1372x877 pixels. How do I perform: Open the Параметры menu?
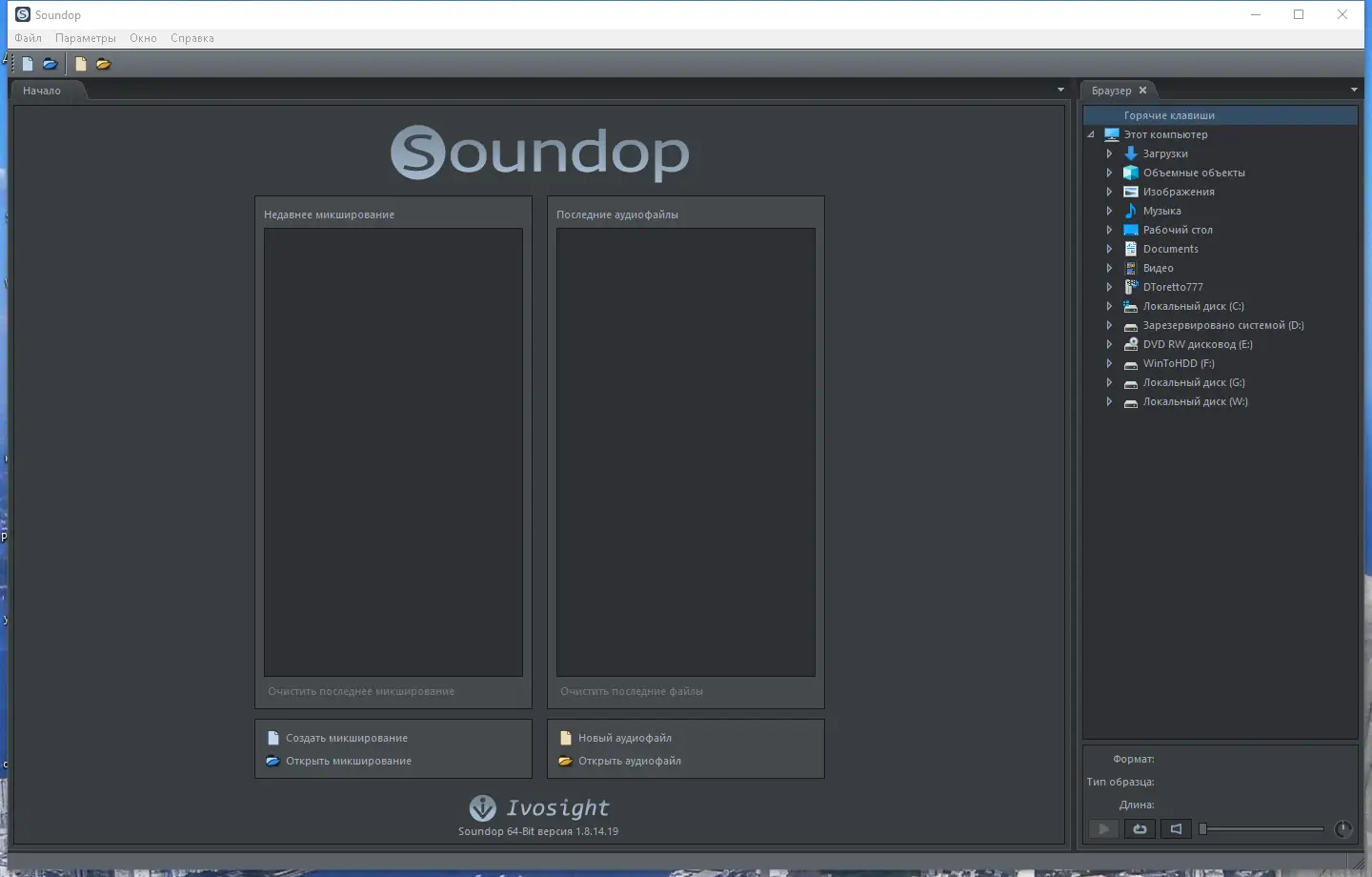86,38
